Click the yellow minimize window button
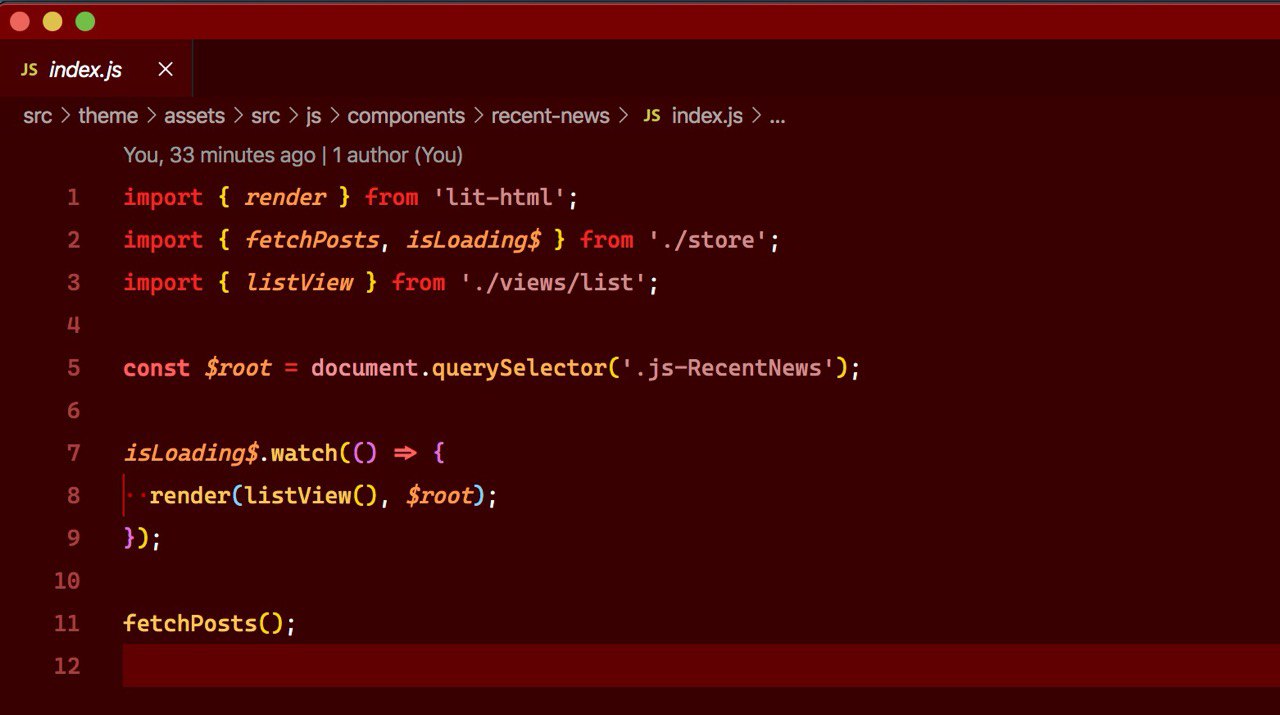Viewport: 1280px width, 715px height. click(52, 21)
